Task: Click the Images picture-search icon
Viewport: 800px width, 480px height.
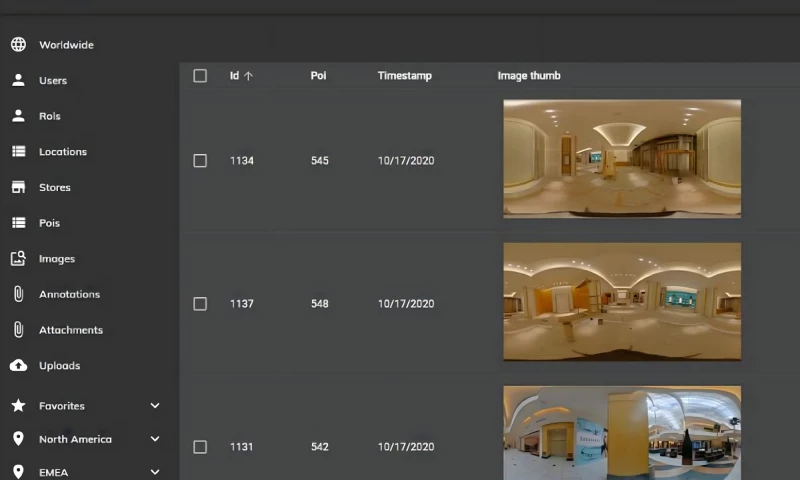Action: [x=18, y=258]
